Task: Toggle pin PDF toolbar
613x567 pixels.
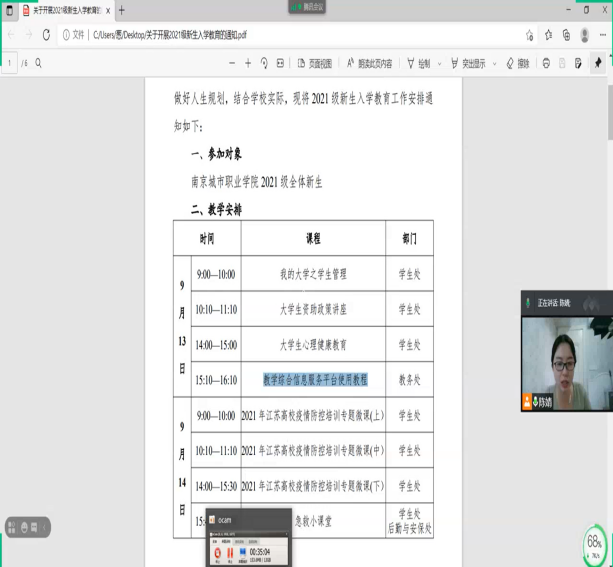Action: [x=598, y=63]
